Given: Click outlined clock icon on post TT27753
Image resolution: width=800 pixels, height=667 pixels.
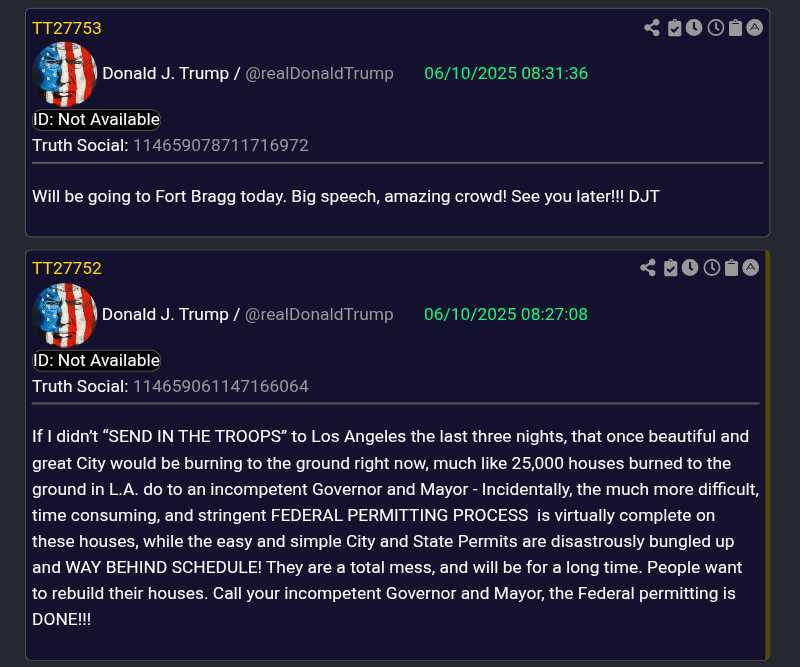Looking at the screenshot, I should (715, 28).
